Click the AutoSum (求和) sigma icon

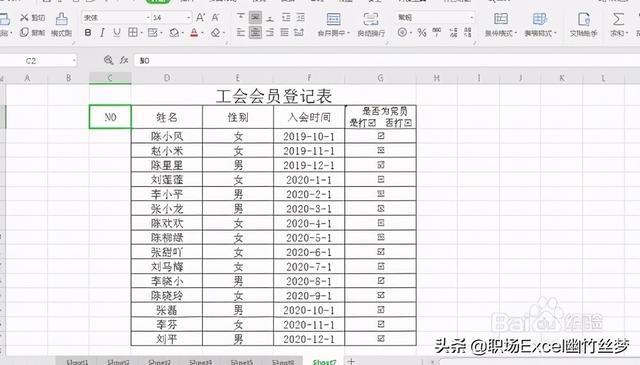pyautogui.click(x=618, y=19)
